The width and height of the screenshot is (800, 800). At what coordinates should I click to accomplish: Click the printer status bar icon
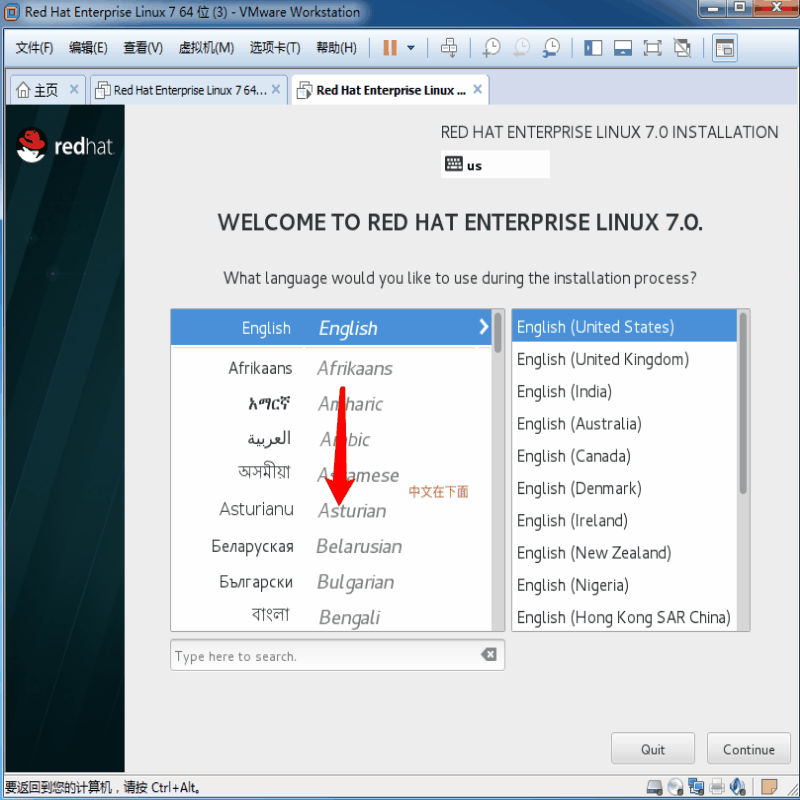tap(717, 787)
